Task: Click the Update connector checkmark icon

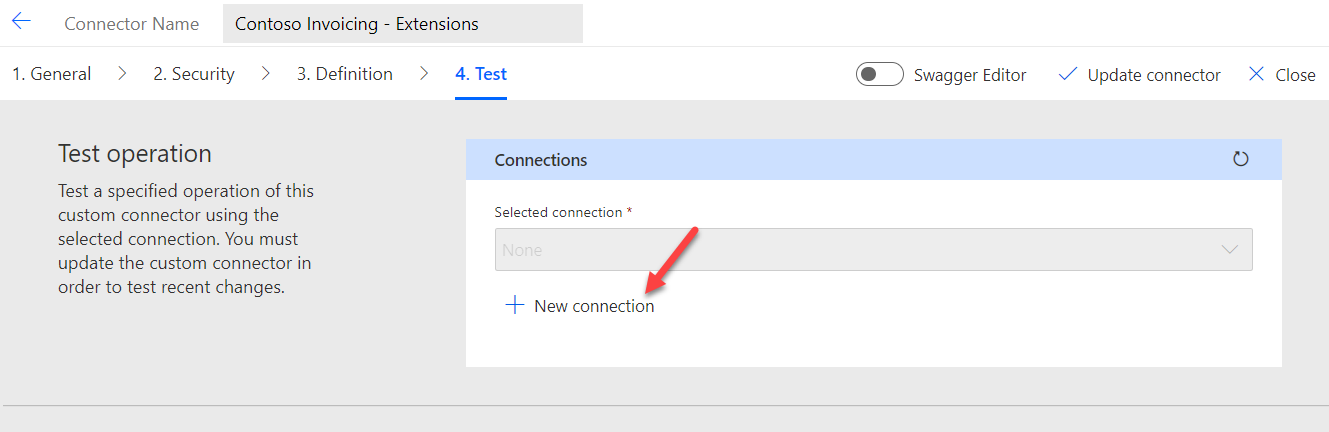Action: (1067, 75)
